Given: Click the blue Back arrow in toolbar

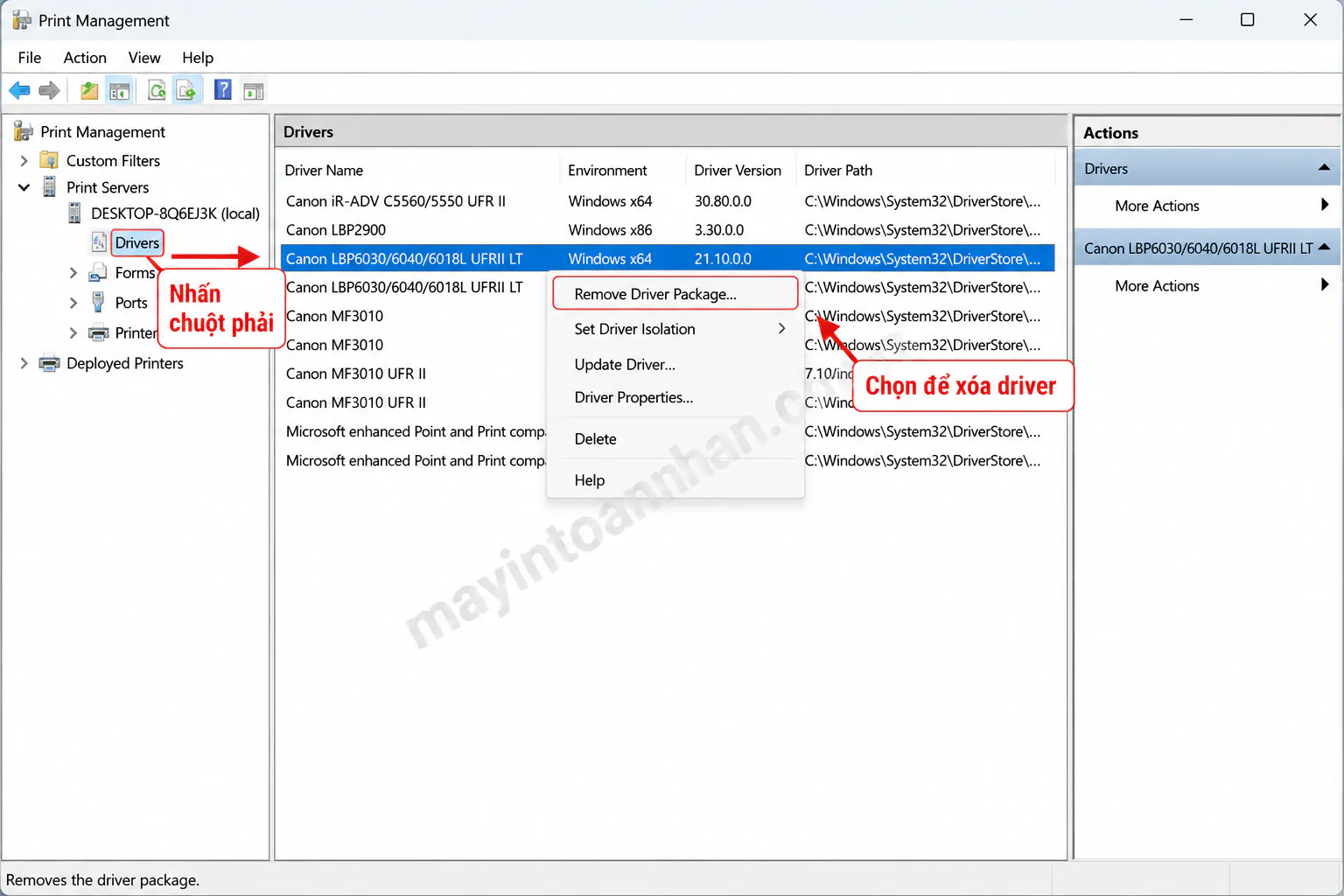Looking at the screenshot, I should [x=19, y=90].
